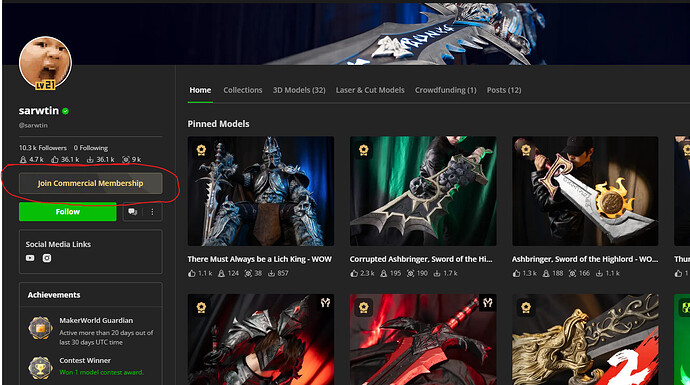Image resolution: width=690 pixels, height=385 pixels.
Task: Open the Crowdfunding (1) tab
Action: [x=445, y=90]
